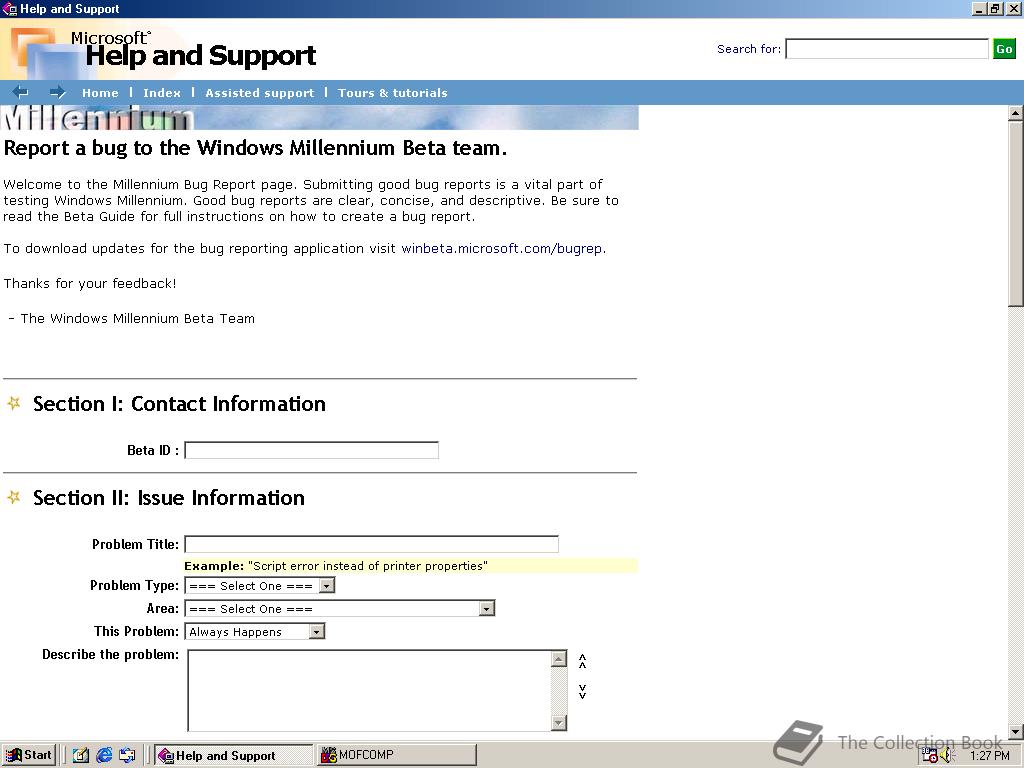Click inside Describe the problem text area
Image resolution: width=1024 pixels, height=768 pixels.
point(370,690)
